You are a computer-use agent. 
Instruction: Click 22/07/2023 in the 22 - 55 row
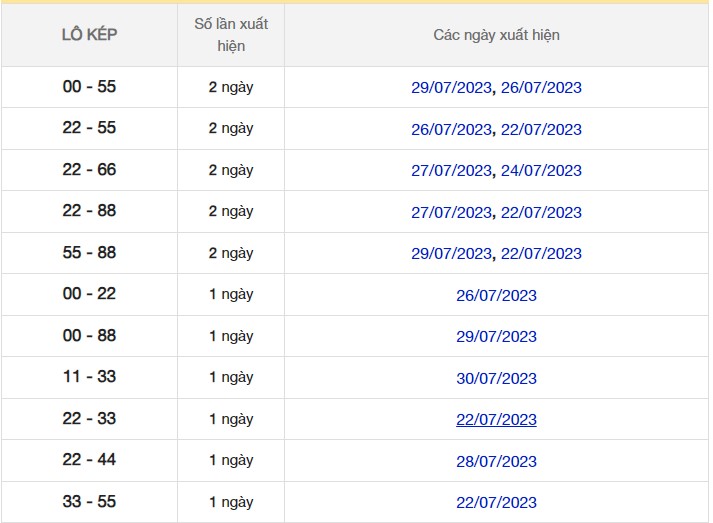click(x=541, y=129)
